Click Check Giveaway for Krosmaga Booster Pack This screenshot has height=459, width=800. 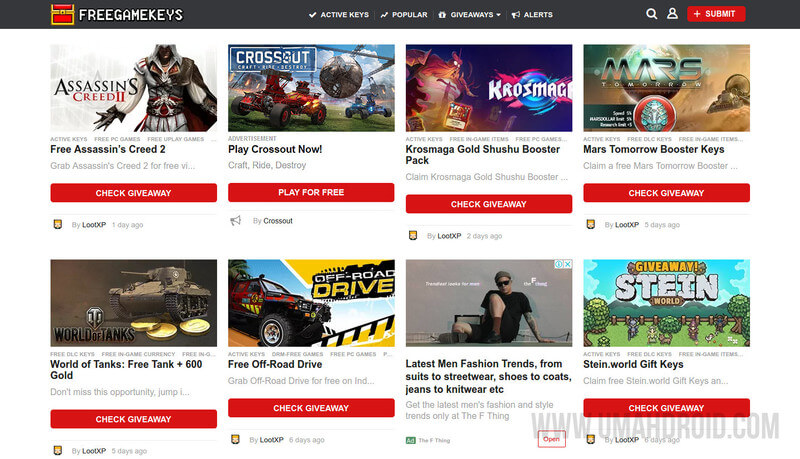pos(489,204)
